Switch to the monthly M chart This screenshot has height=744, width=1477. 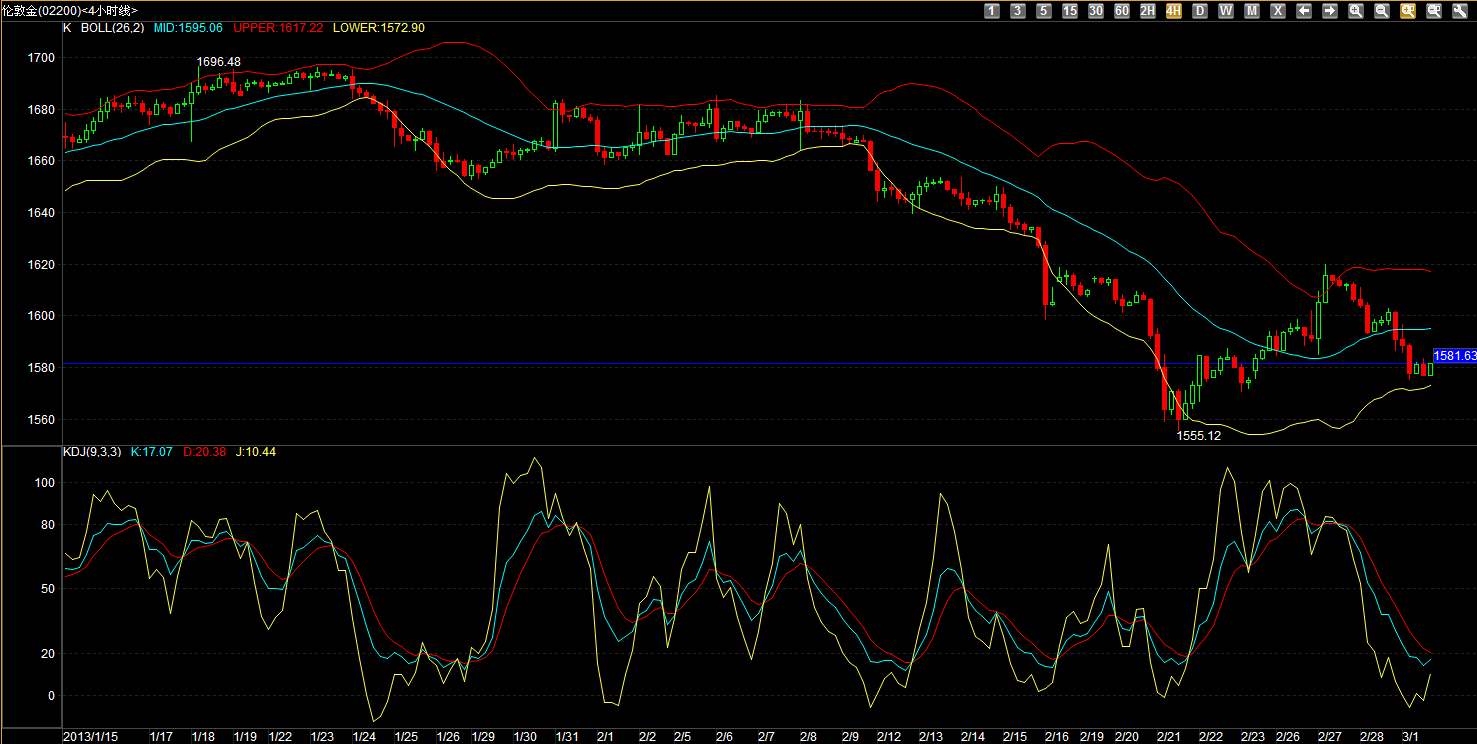(1252, 11)
